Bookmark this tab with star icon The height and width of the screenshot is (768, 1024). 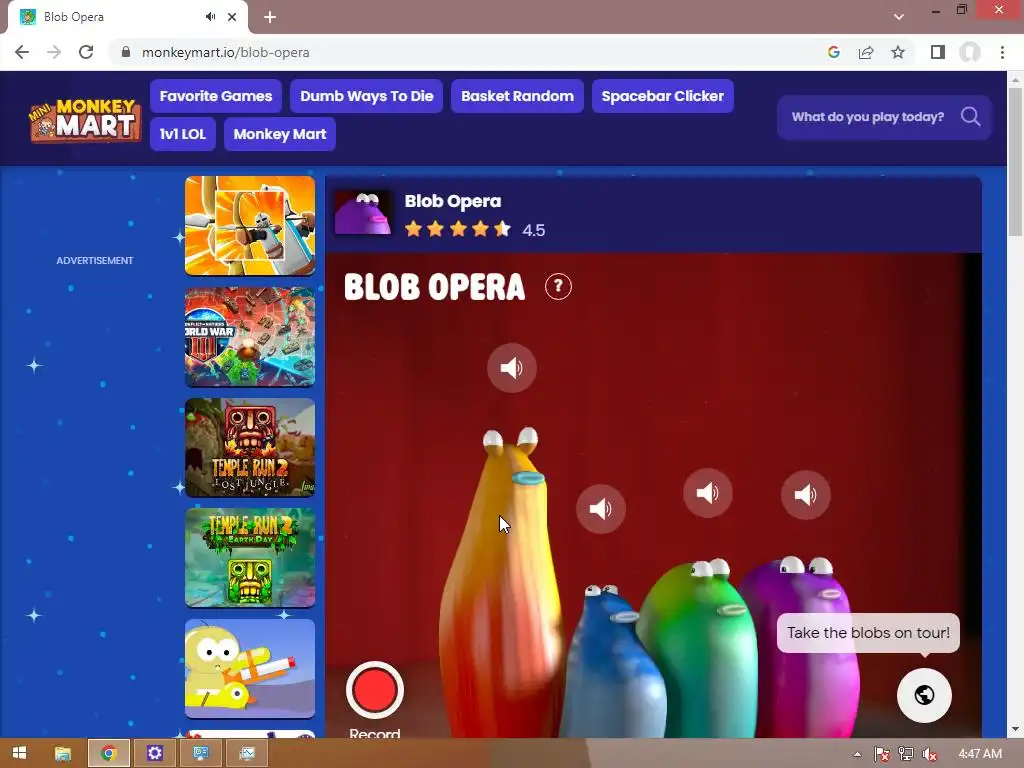tap(898, 52)
